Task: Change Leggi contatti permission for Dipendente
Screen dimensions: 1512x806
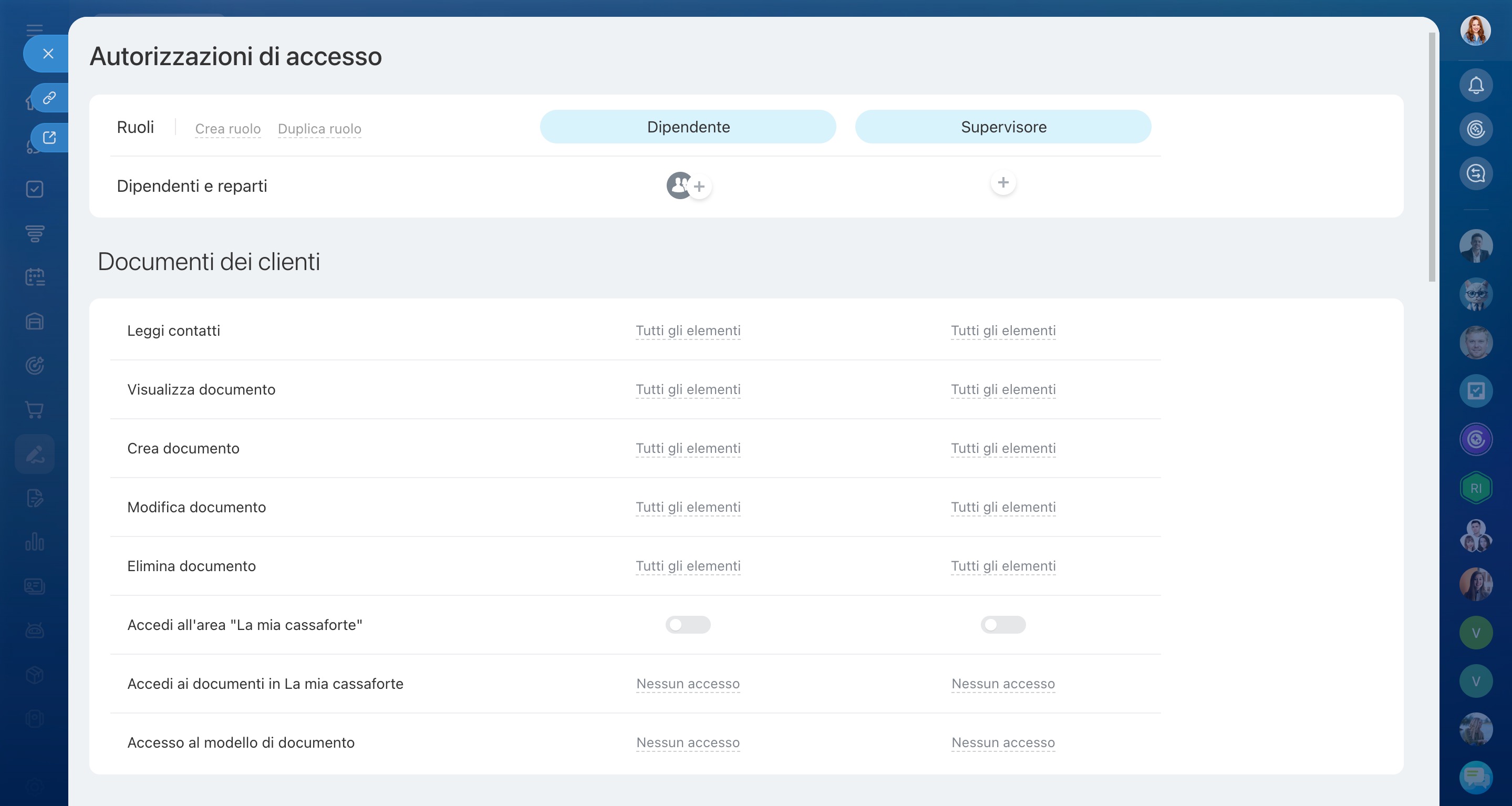Action: click(x=688, y=331)
